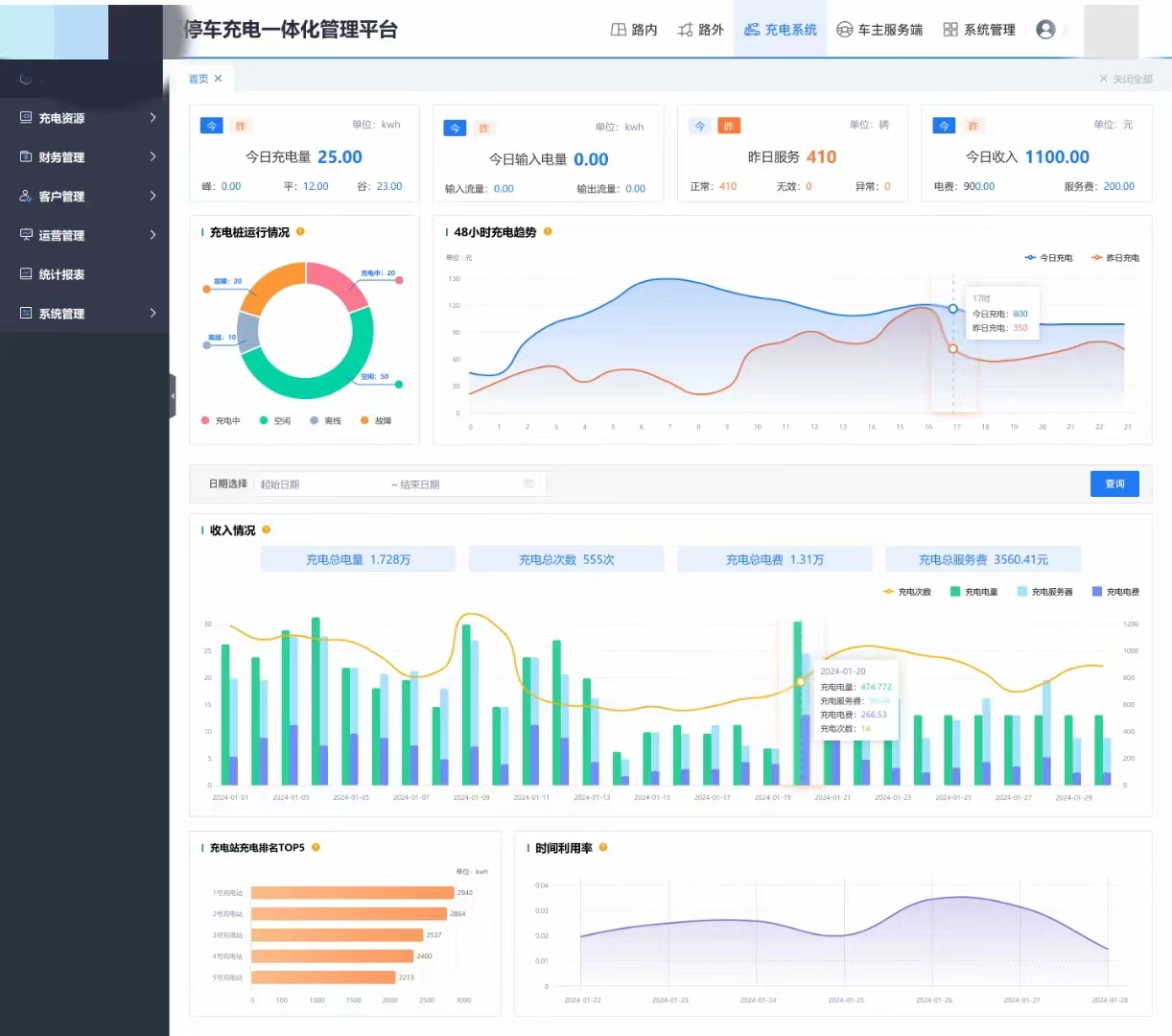Click the 查询 button
Viewport: 1172px width, 1036px height.
point(1114,484)
